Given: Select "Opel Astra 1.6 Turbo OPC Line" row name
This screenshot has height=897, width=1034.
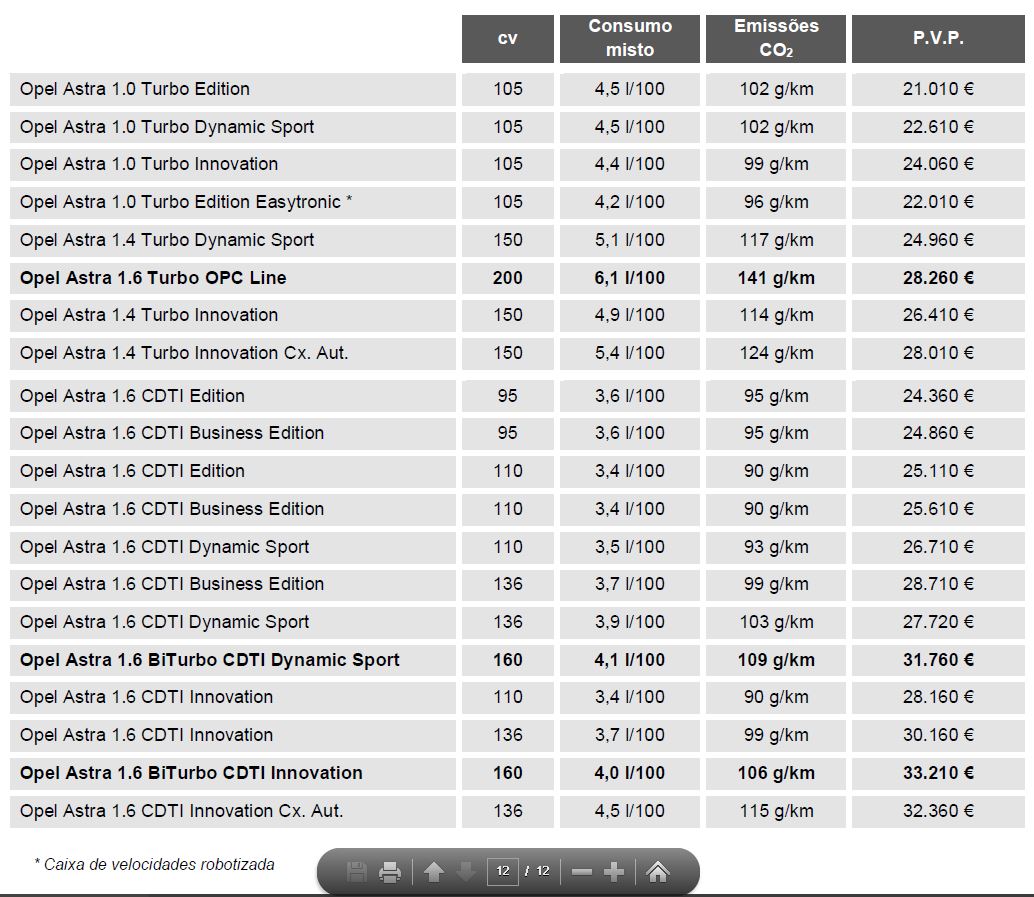Looking at the screenshot, I should (153, 278).
